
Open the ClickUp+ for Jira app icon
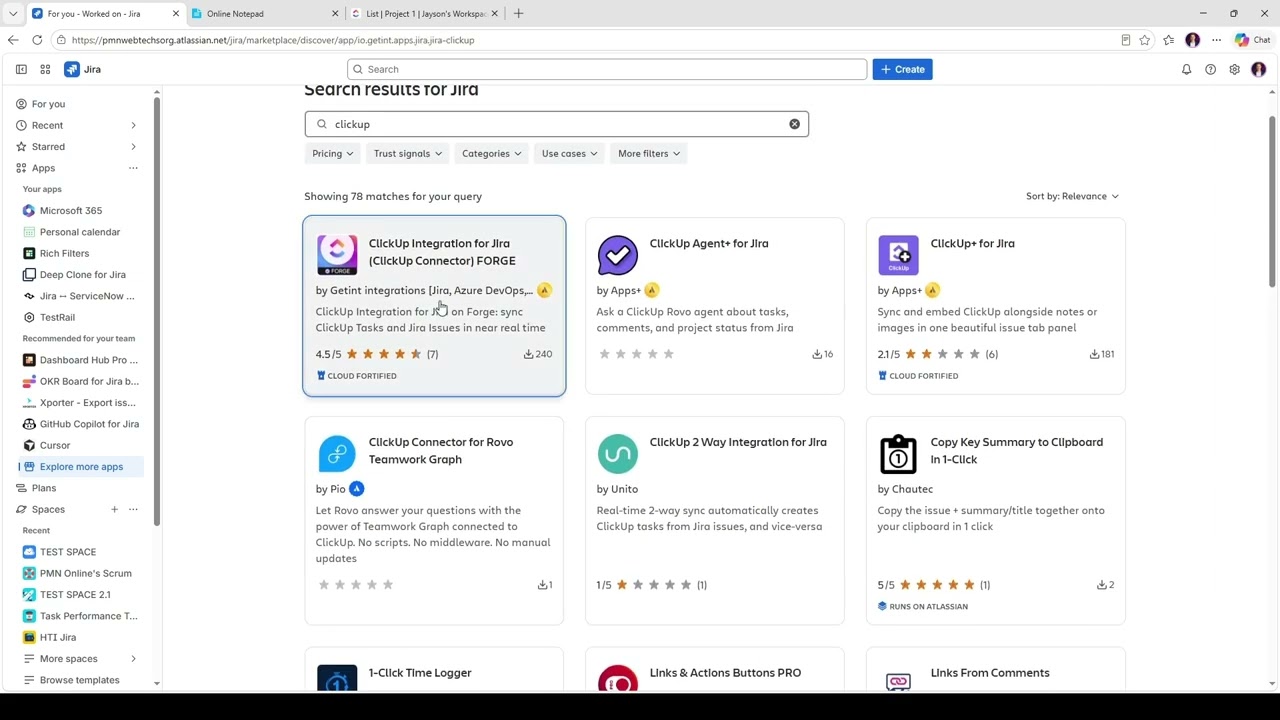click(898, 255)
